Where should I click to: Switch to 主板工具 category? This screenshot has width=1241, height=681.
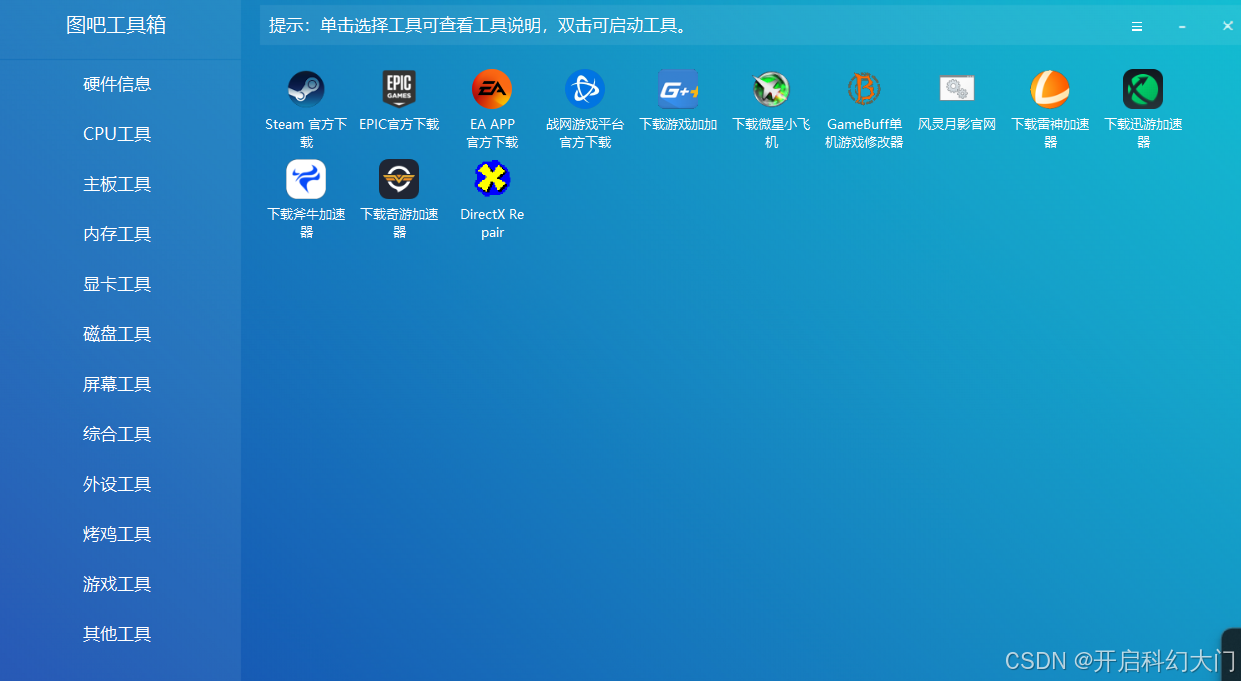117,184
